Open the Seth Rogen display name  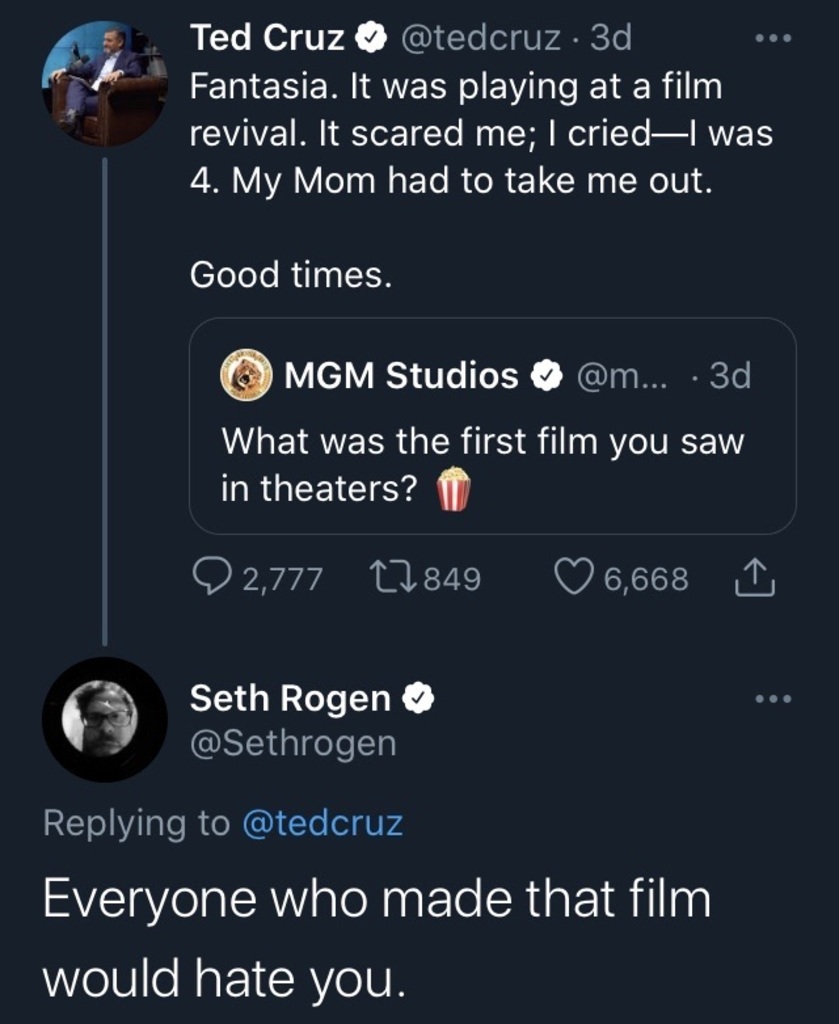tap(290, 699)
